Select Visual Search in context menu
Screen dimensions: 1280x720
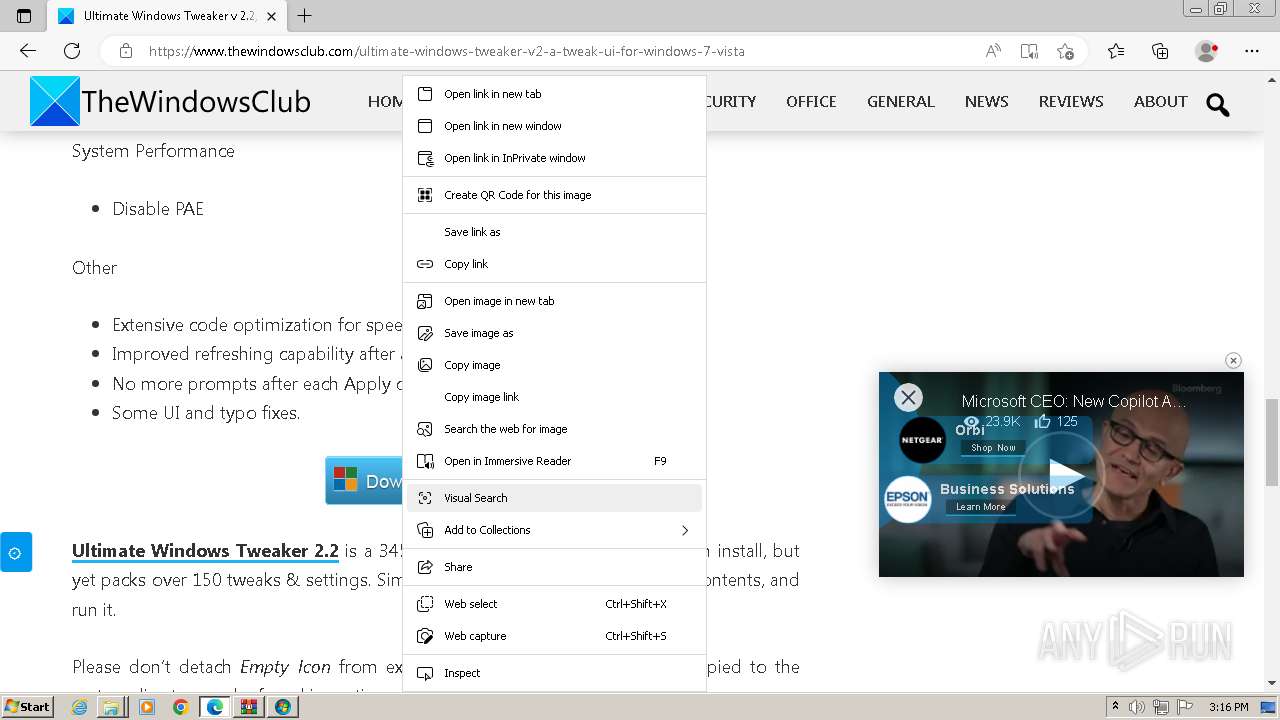coord(554,498)
